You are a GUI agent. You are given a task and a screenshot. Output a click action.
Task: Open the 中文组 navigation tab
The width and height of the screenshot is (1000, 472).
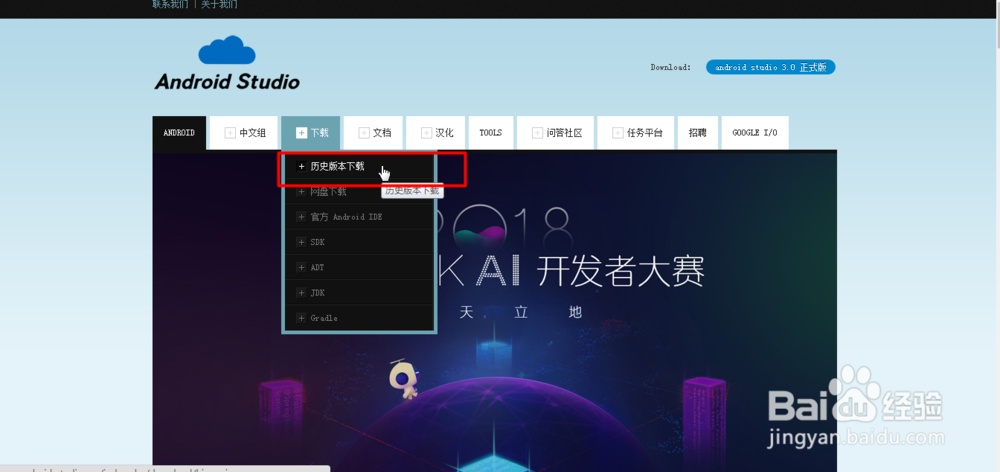click(x=244, y=133)
